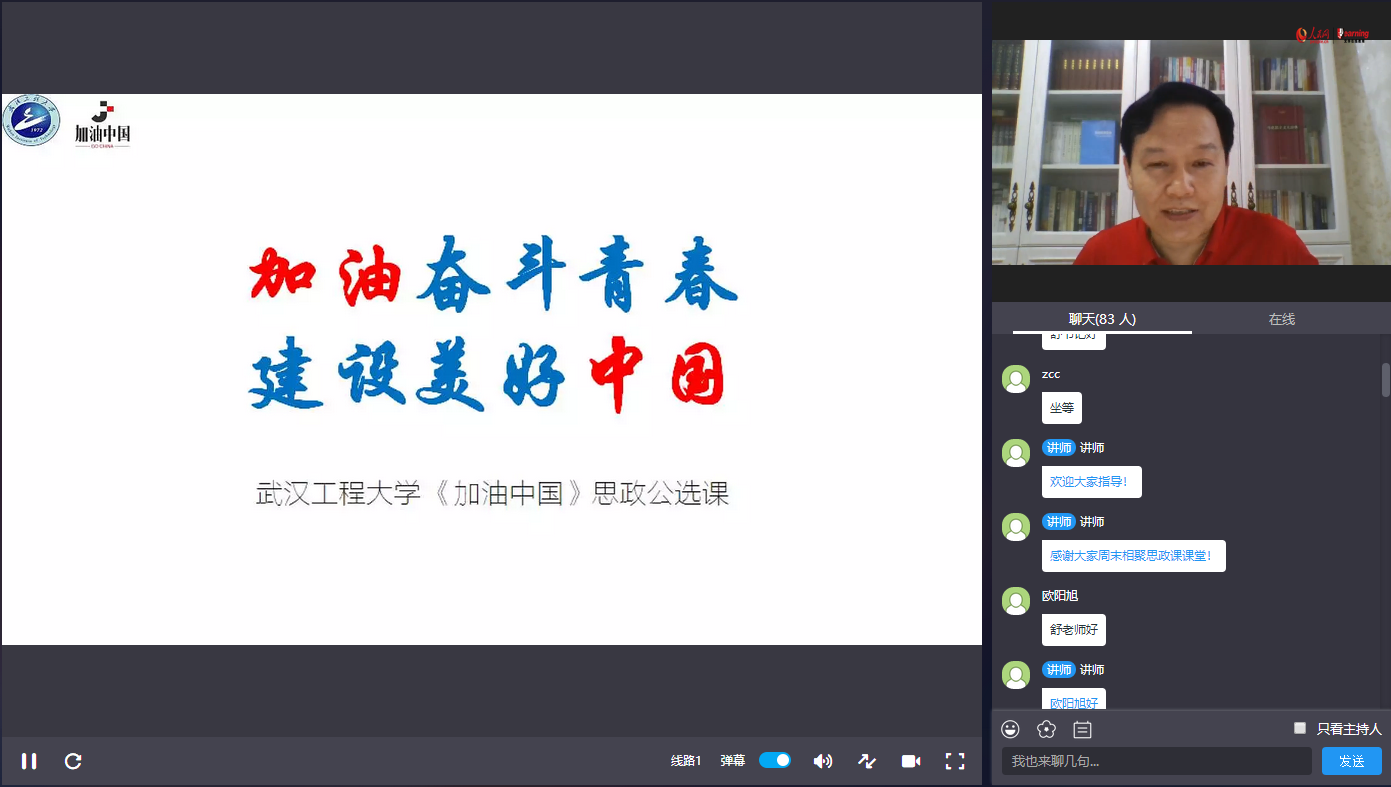The image size is (1391, 787).
Task: Click avatar of user 欧阳旭
Action: coord(1016,601)
